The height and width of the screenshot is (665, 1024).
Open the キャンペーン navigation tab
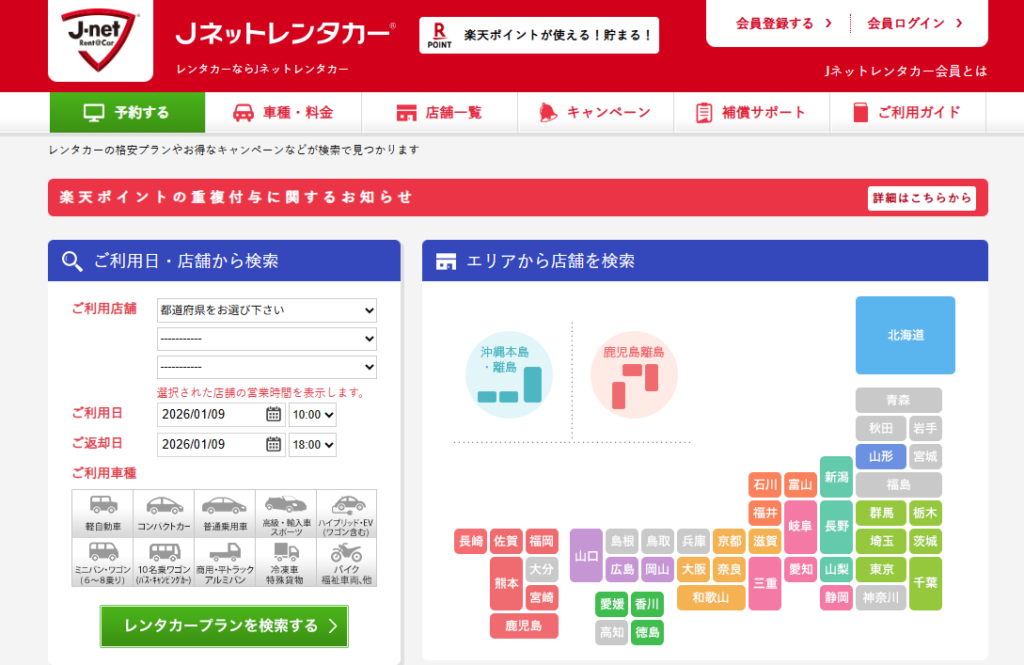pyautogui.click(x=595, y=113)
